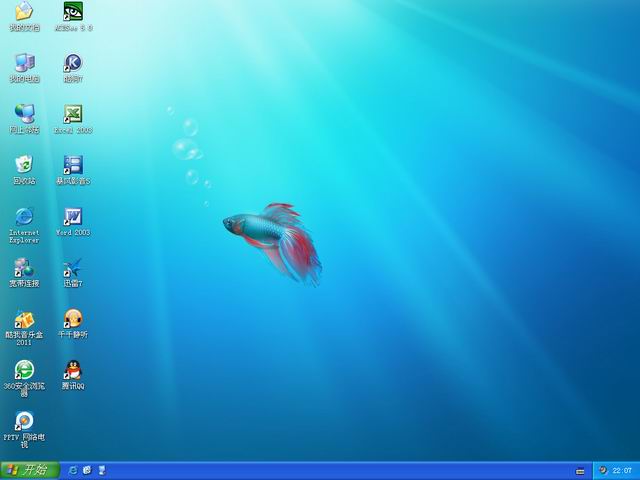The width and height of the screenshot is (640, 480).
Task: Launch the 迅雷7 (Thunder) download shortcut
Action: coord(73,268)
